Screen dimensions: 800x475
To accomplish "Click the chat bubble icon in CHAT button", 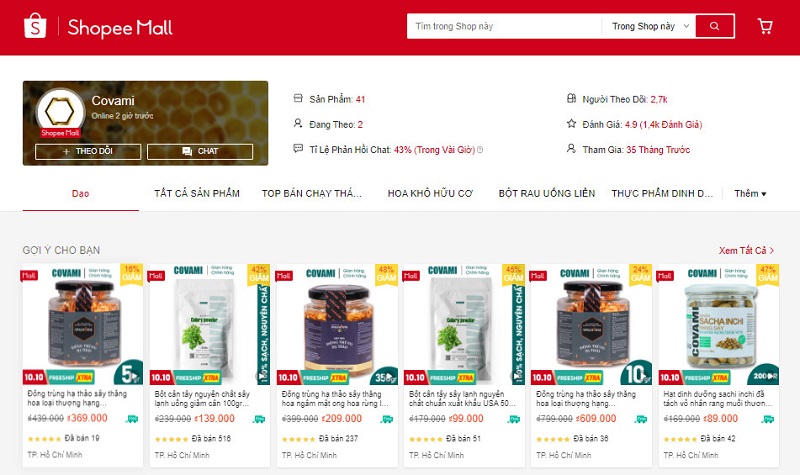I will click(x=187, y=152).
